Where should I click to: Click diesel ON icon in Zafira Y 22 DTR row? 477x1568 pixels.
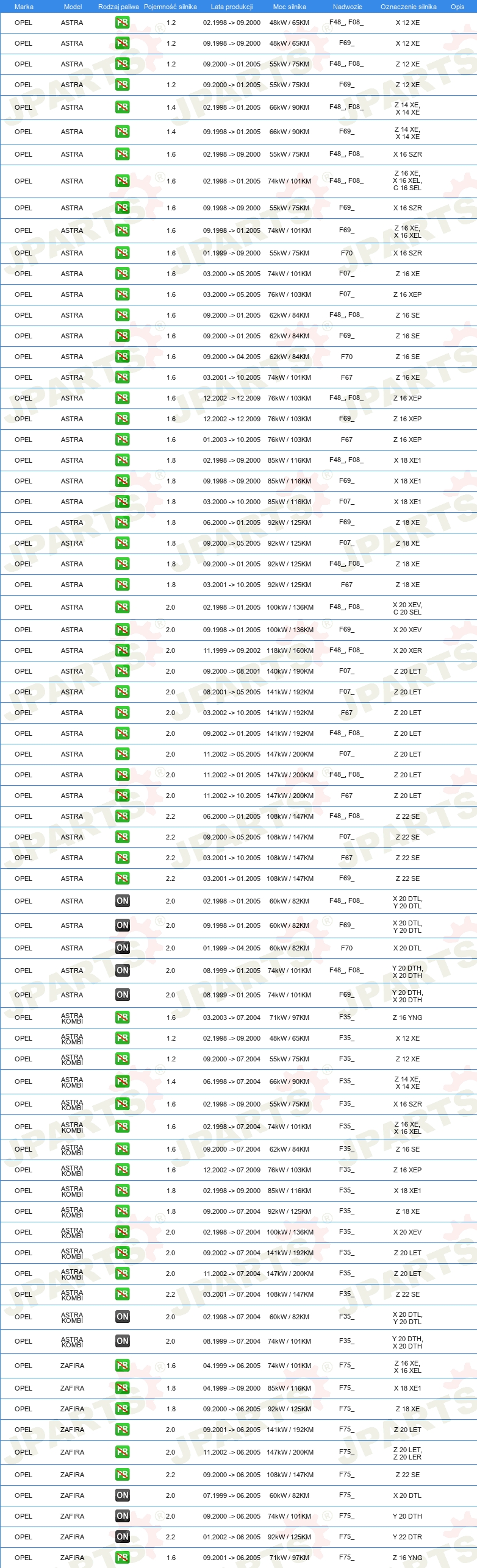122,1537
